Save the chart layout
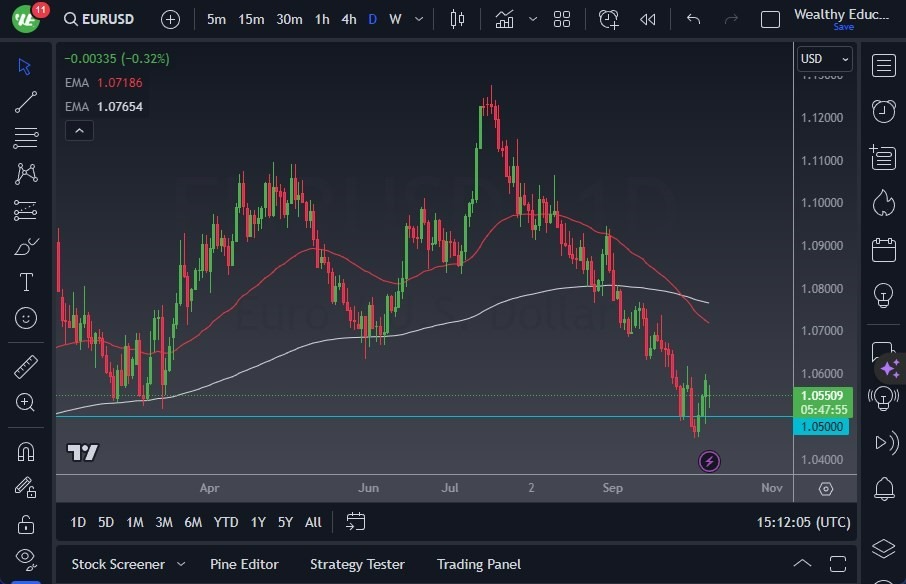This screenshot has width=906, height=584. (845, 27)
